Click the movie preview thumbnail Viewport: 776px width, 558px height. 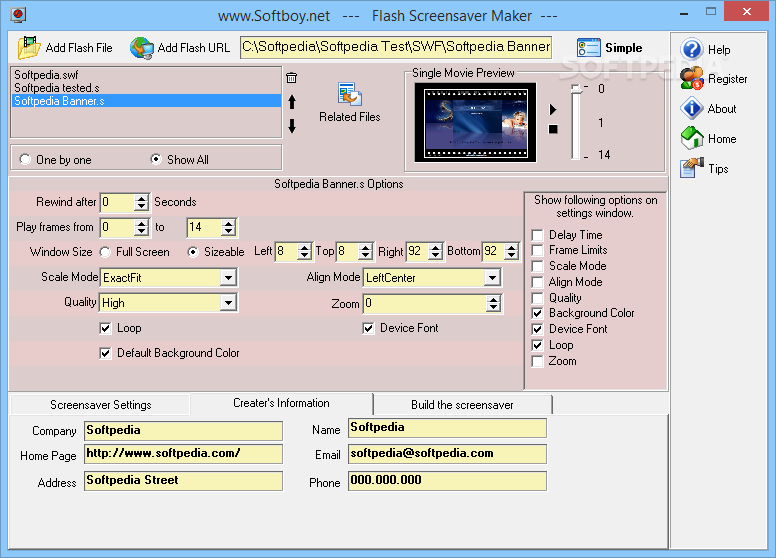475,122
